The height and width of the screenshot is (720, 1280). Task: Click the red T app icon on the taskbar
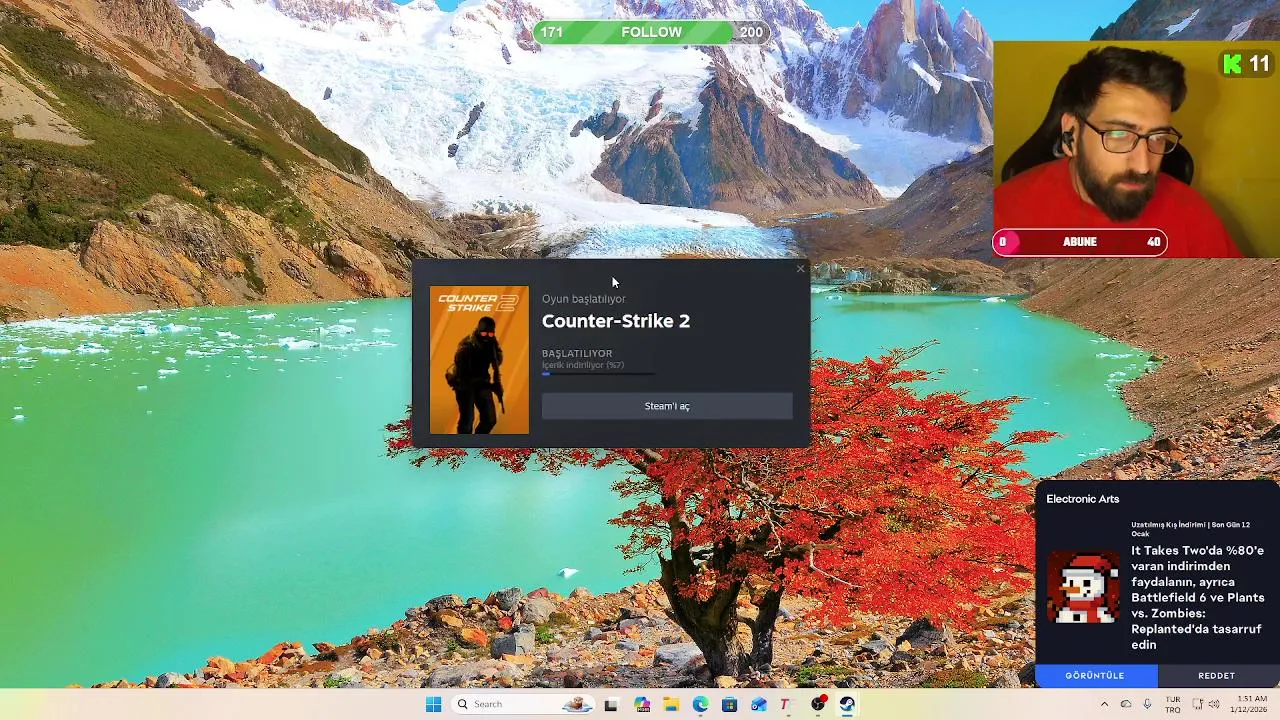click(785, 704)
